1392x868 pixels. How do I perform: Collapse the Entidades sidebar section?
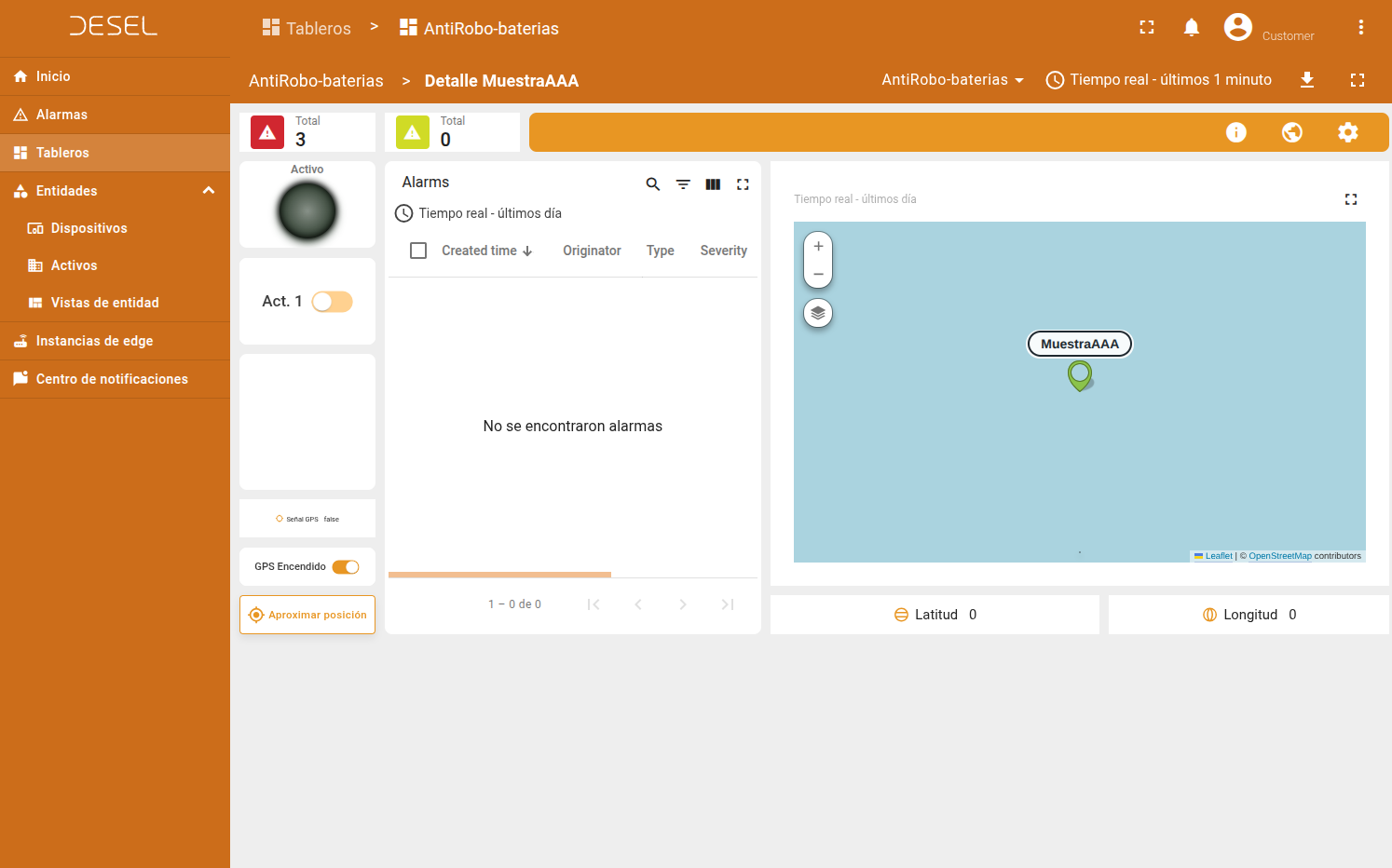point(209,191)
